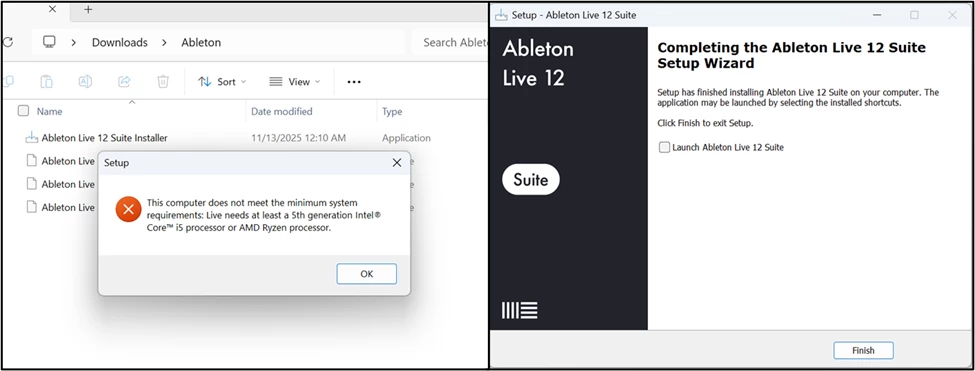The height and width of the screenshot is (371, 975).
Task: Click the Paste icon in the toolbar
Action: pos(46,81)
